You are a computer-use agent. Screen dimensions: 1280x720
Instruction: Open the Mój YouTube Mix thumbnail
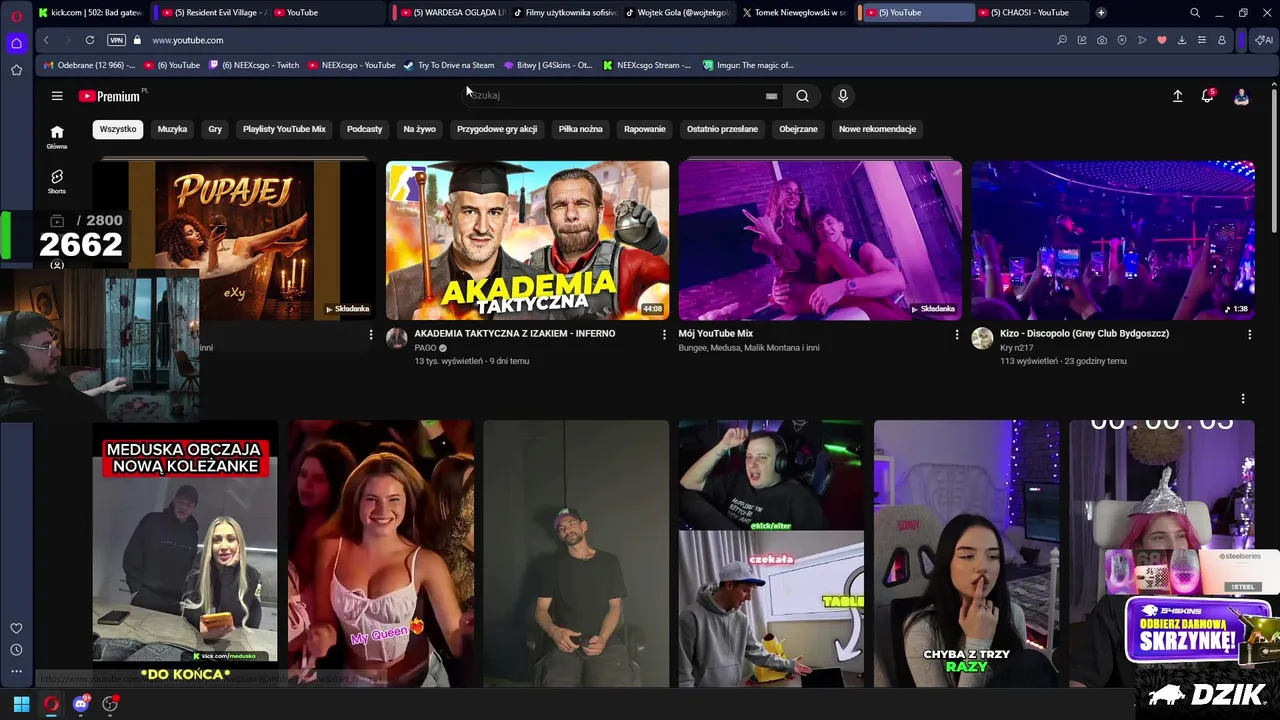820,240
